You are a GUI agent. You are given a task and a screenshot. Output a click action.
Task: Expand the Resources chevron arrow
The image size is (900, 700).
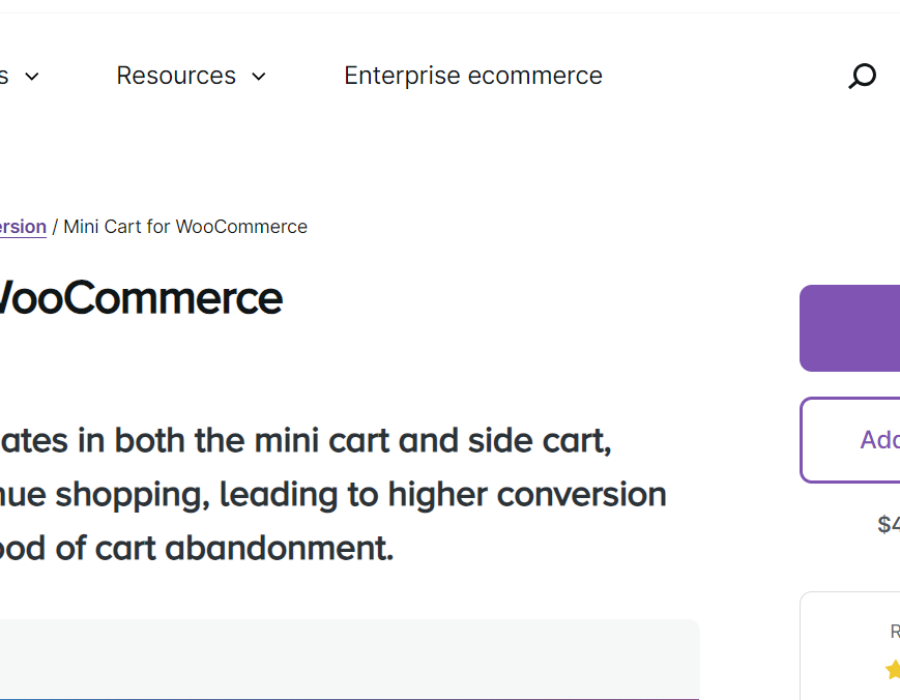click(x=259, y=77)
